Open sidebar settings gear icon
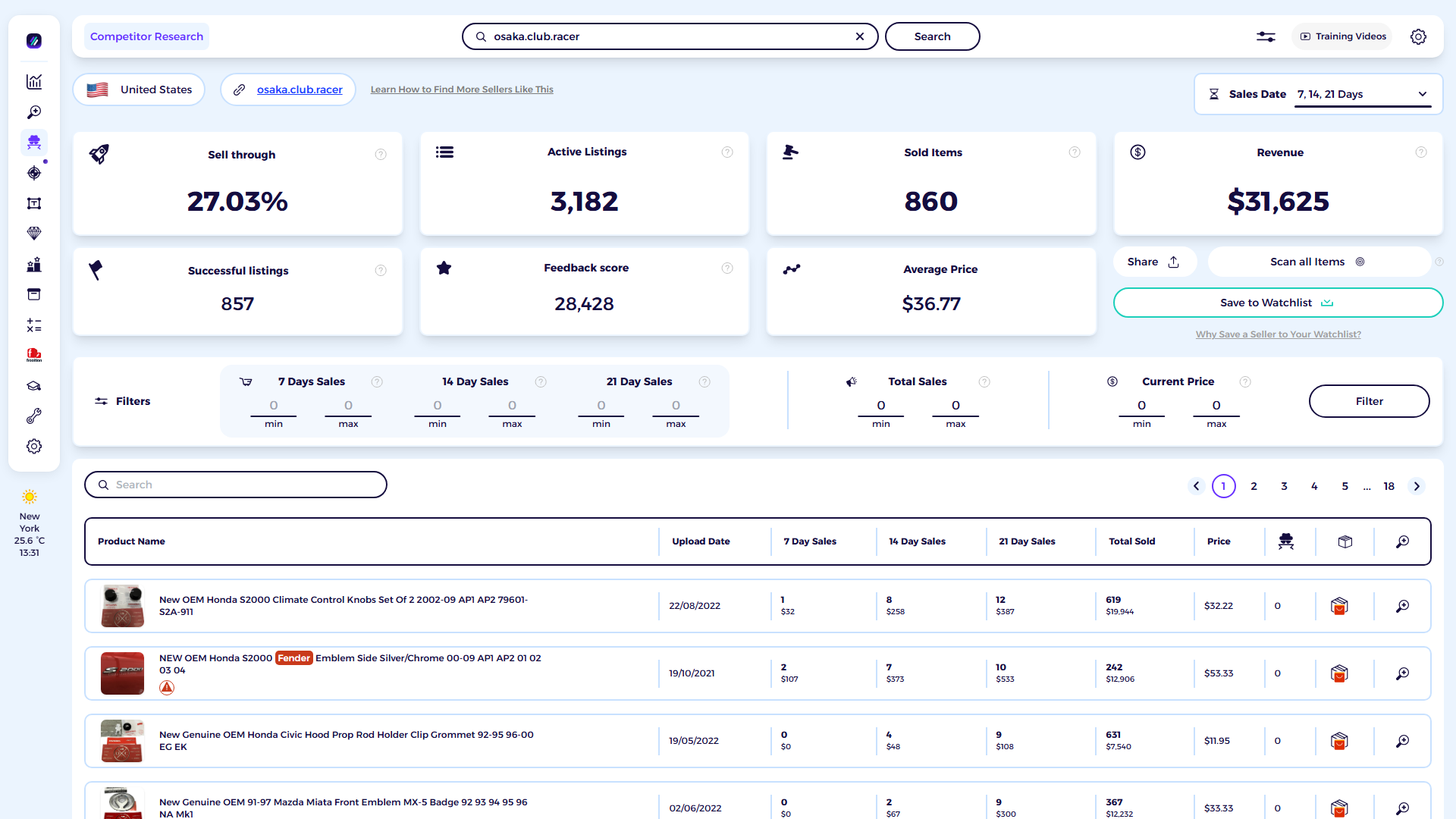1456x819 pixels. tap(34, 447)
